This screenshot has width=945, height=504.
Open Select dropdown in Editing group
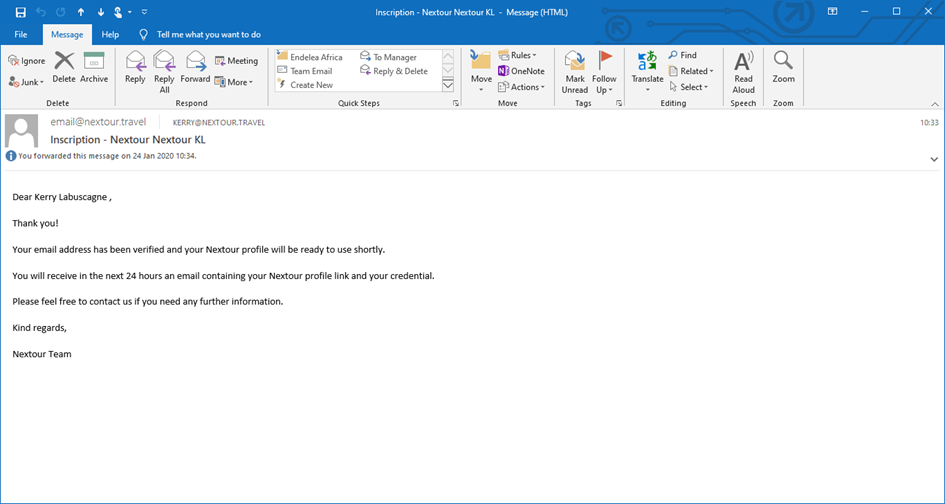pos(688,87)
